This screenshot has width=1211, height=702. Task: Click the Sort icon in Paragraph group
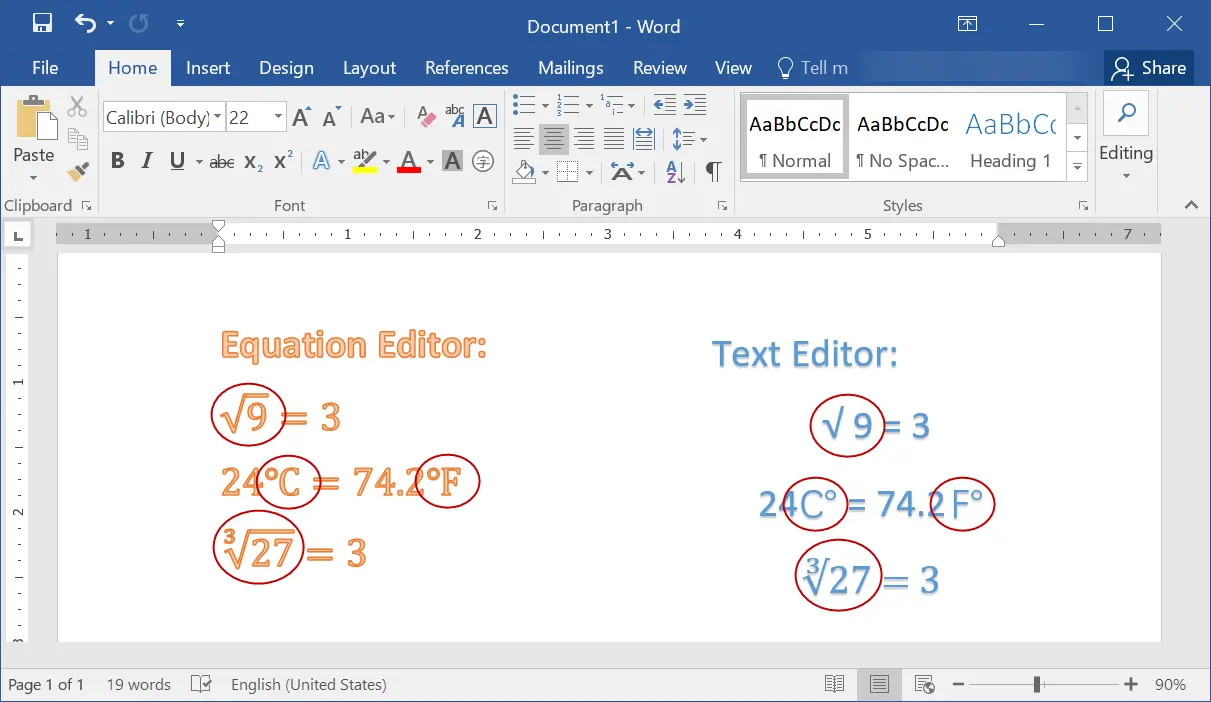[x=672, y=172]
